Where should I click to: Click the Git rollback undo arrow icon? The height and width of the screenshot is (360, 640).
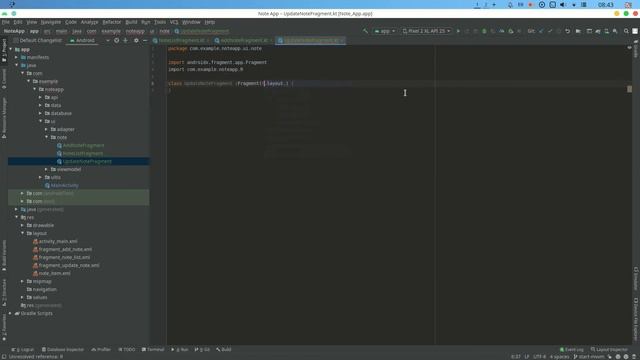point(567,31)
